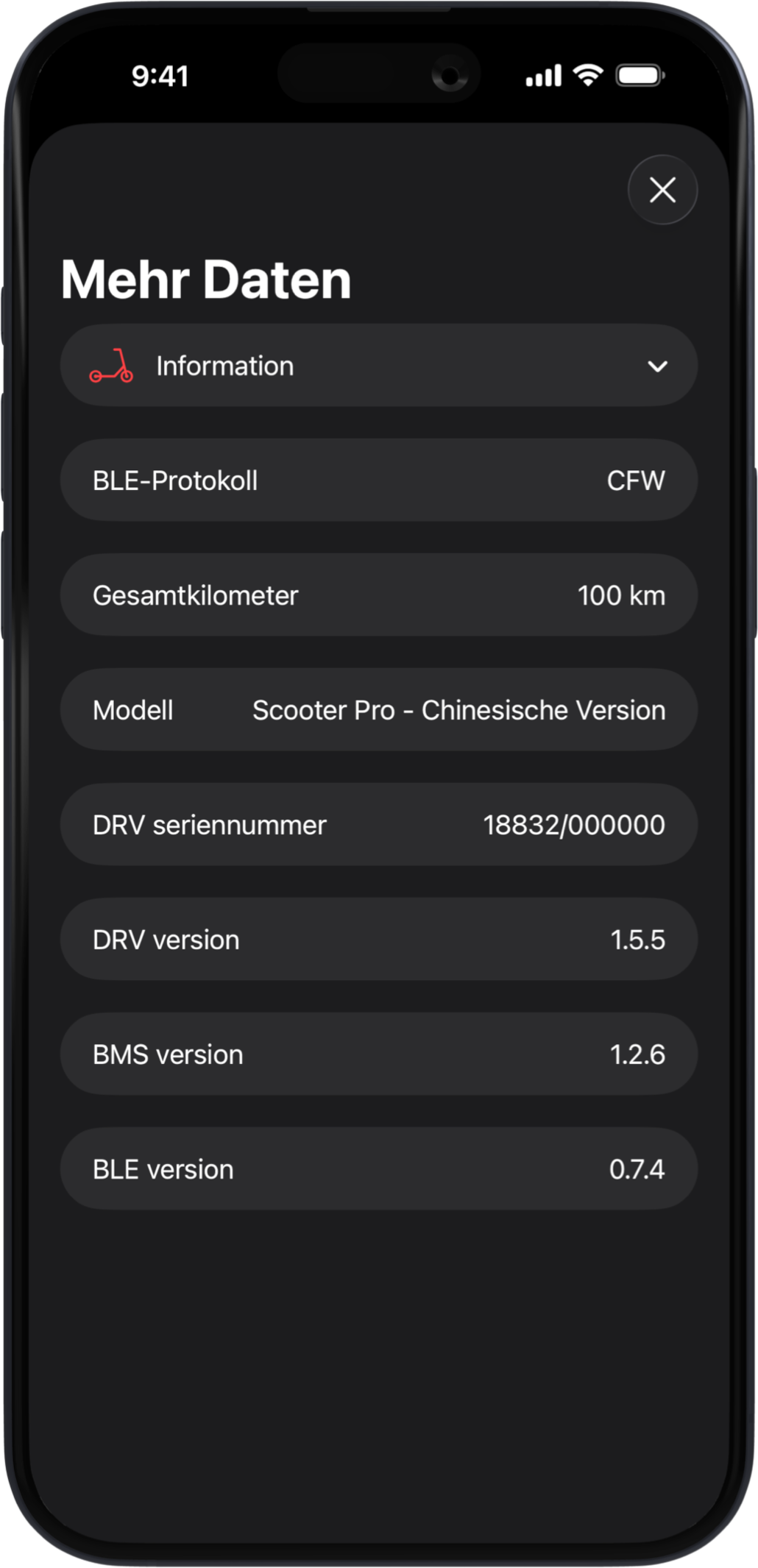Image resolution: width=758 pixels, height=1568 pixels.
Task: Tap the 100 km value
Action: [x=621, y=596]
